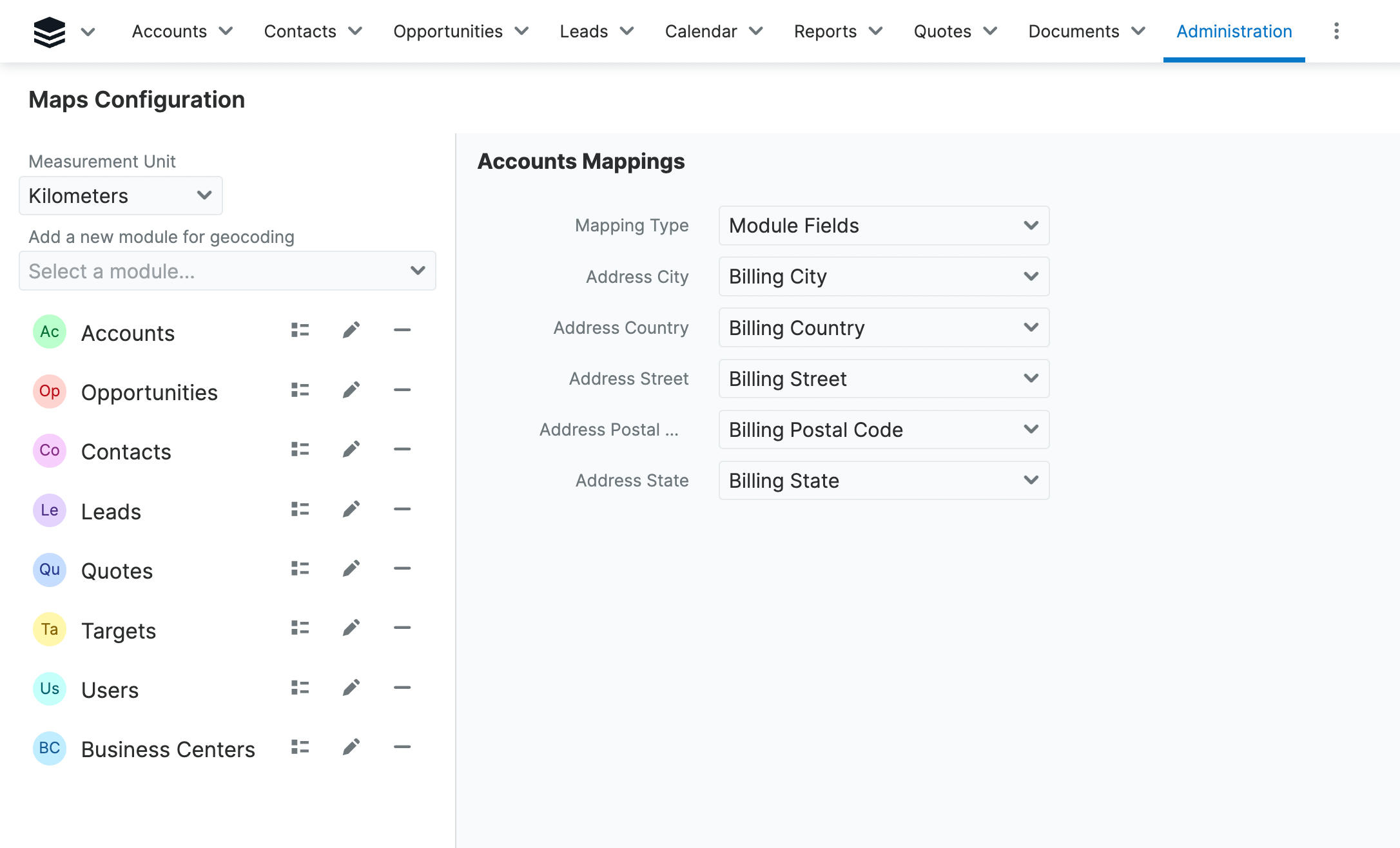Open the three-dot more modules menu
This screenshot has height=848, width=1400.
click(1336, 31)
